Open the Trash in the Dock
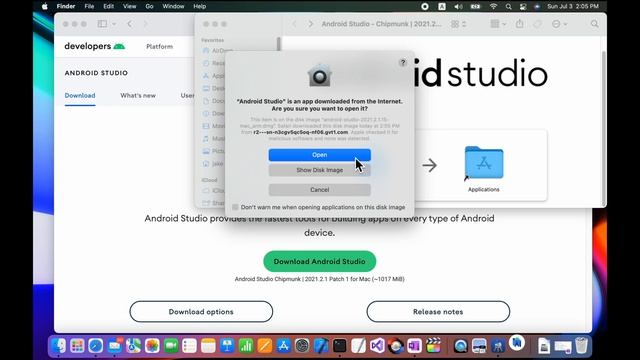The image size is (640, 360). click(x=582, y=346)
